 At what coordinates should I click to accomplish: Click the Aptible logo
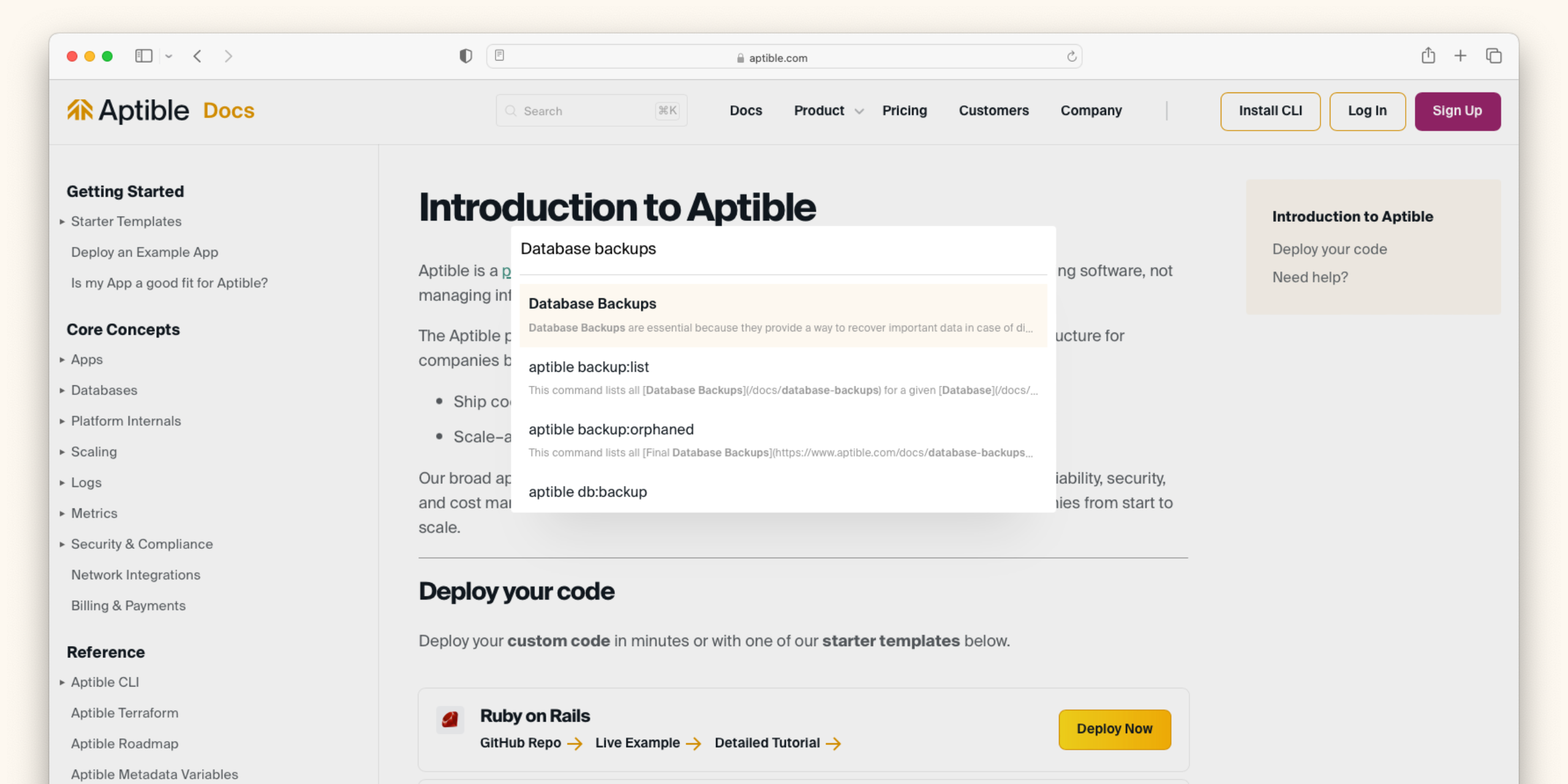(128, 111)
